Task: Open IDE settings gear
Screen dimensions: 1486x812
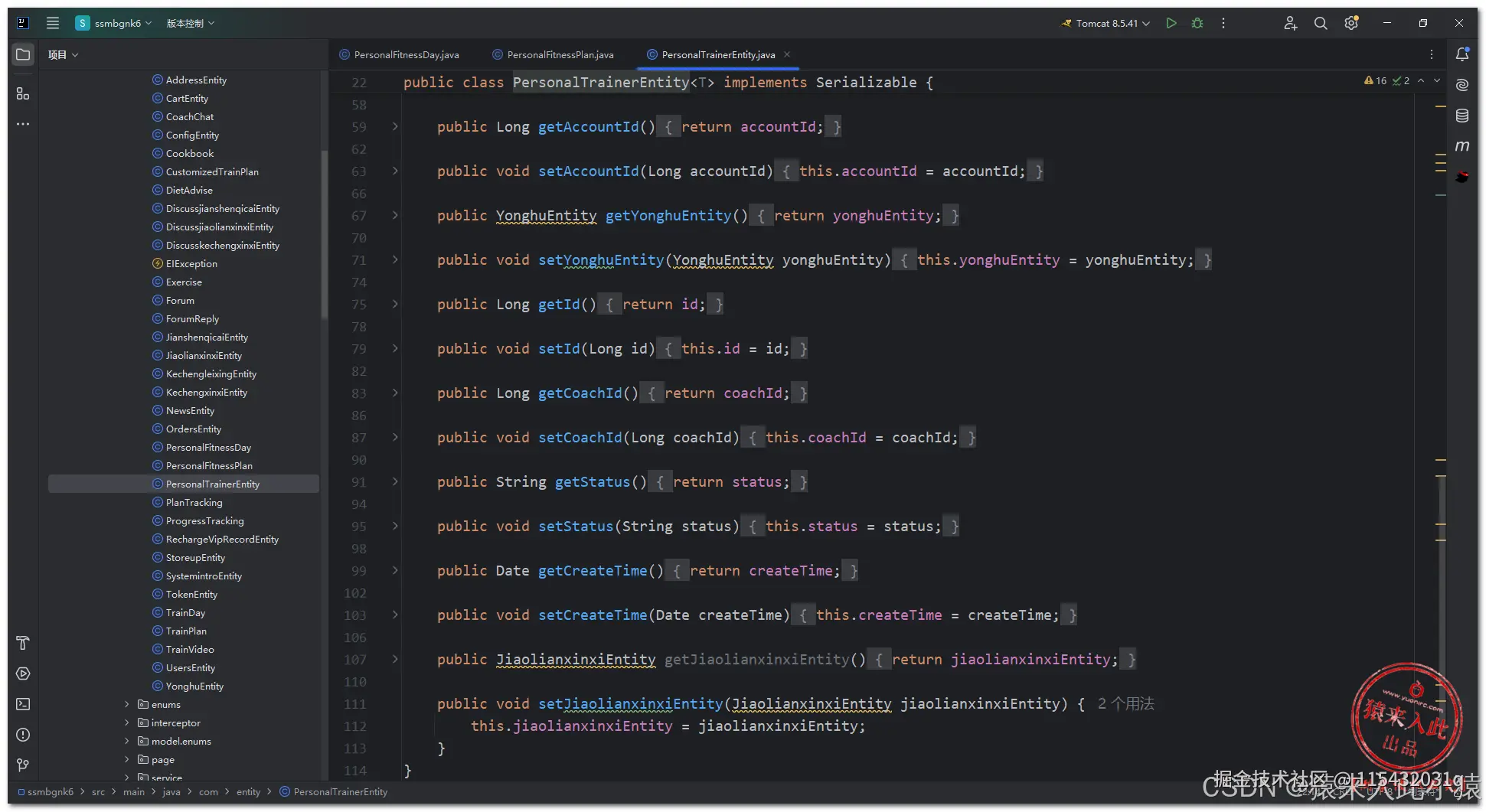Action: pos(1351,23)
